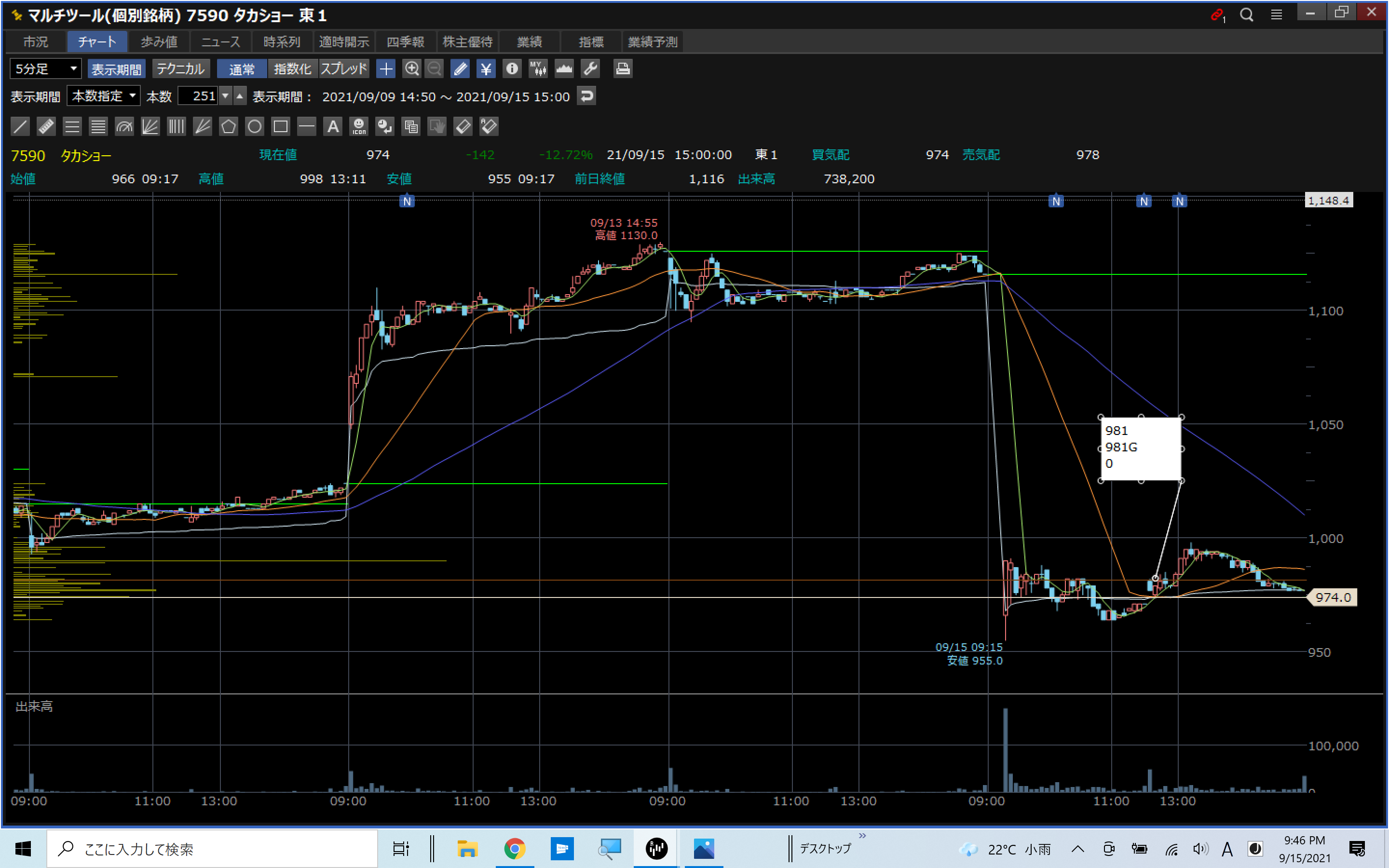Click the eraser tool icon
This screenshot has height=868, width=1389.
tap(463, 126)
